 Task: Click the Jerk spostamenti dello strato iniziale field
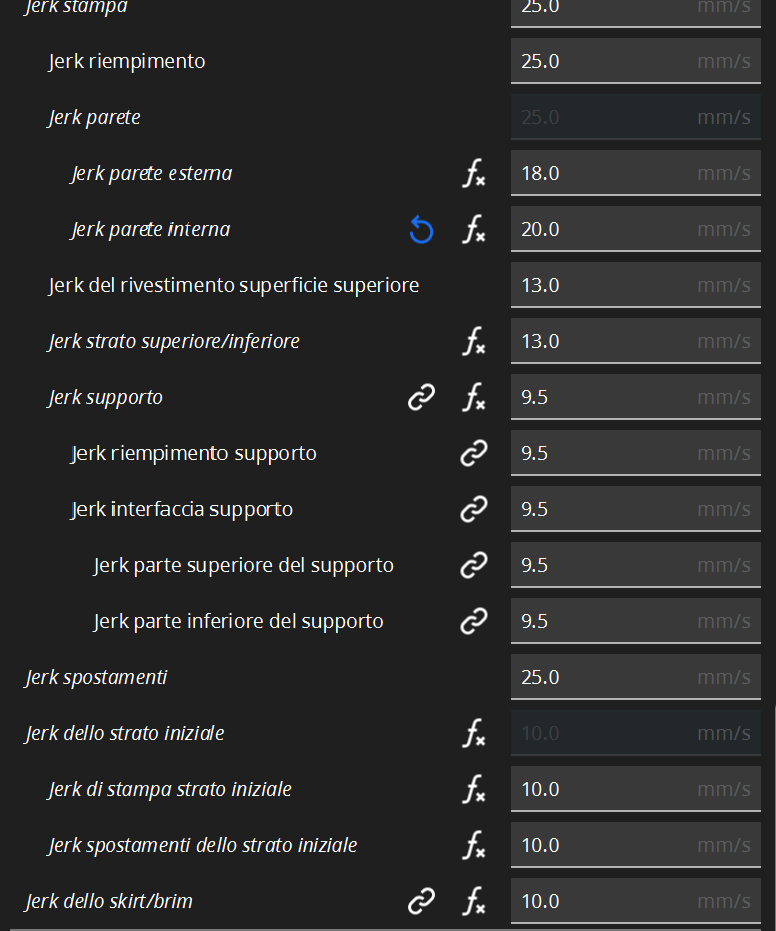click(x=634, y=845)
